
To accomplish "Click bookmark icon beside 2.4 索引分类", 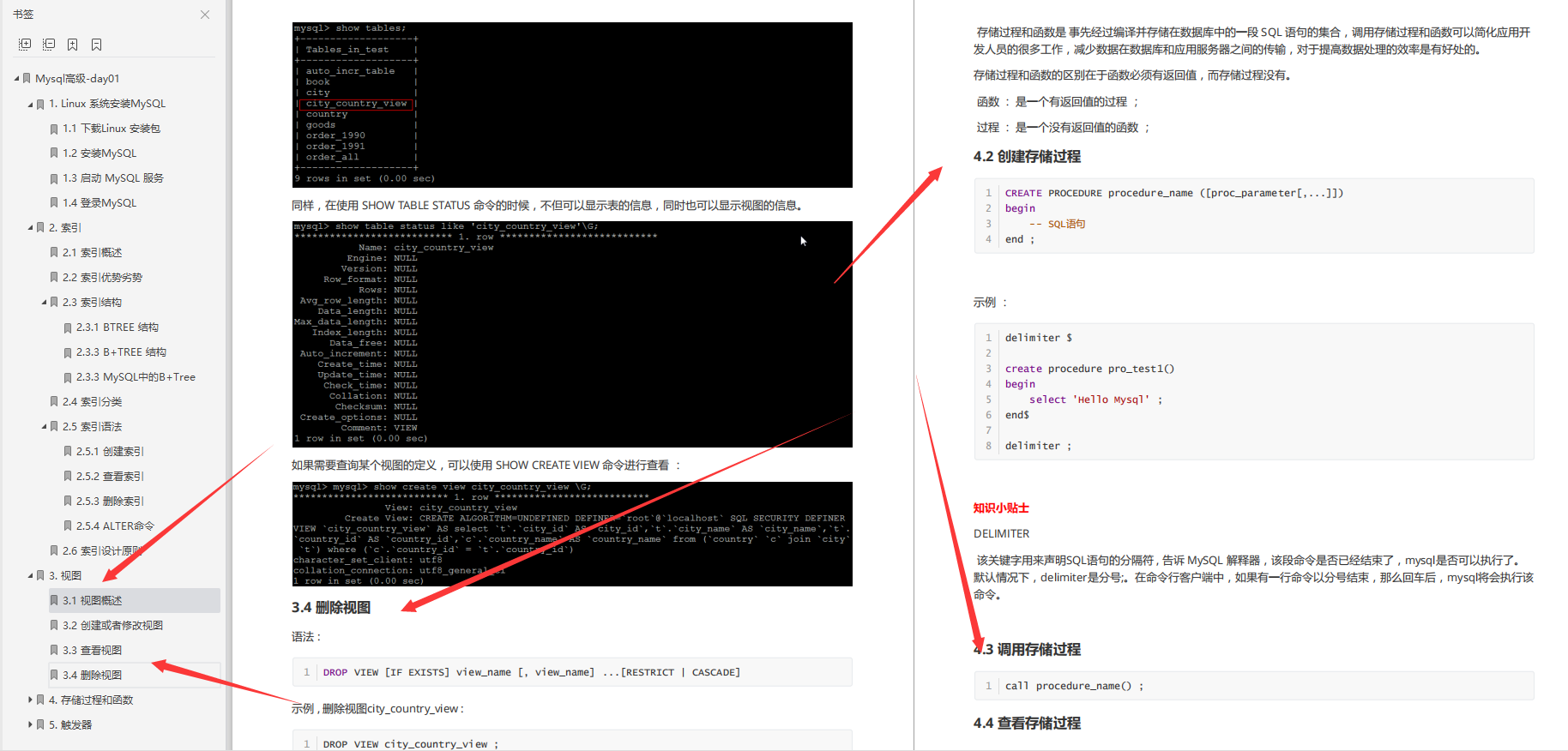I will pyautogui.click(x=54, y=402).
